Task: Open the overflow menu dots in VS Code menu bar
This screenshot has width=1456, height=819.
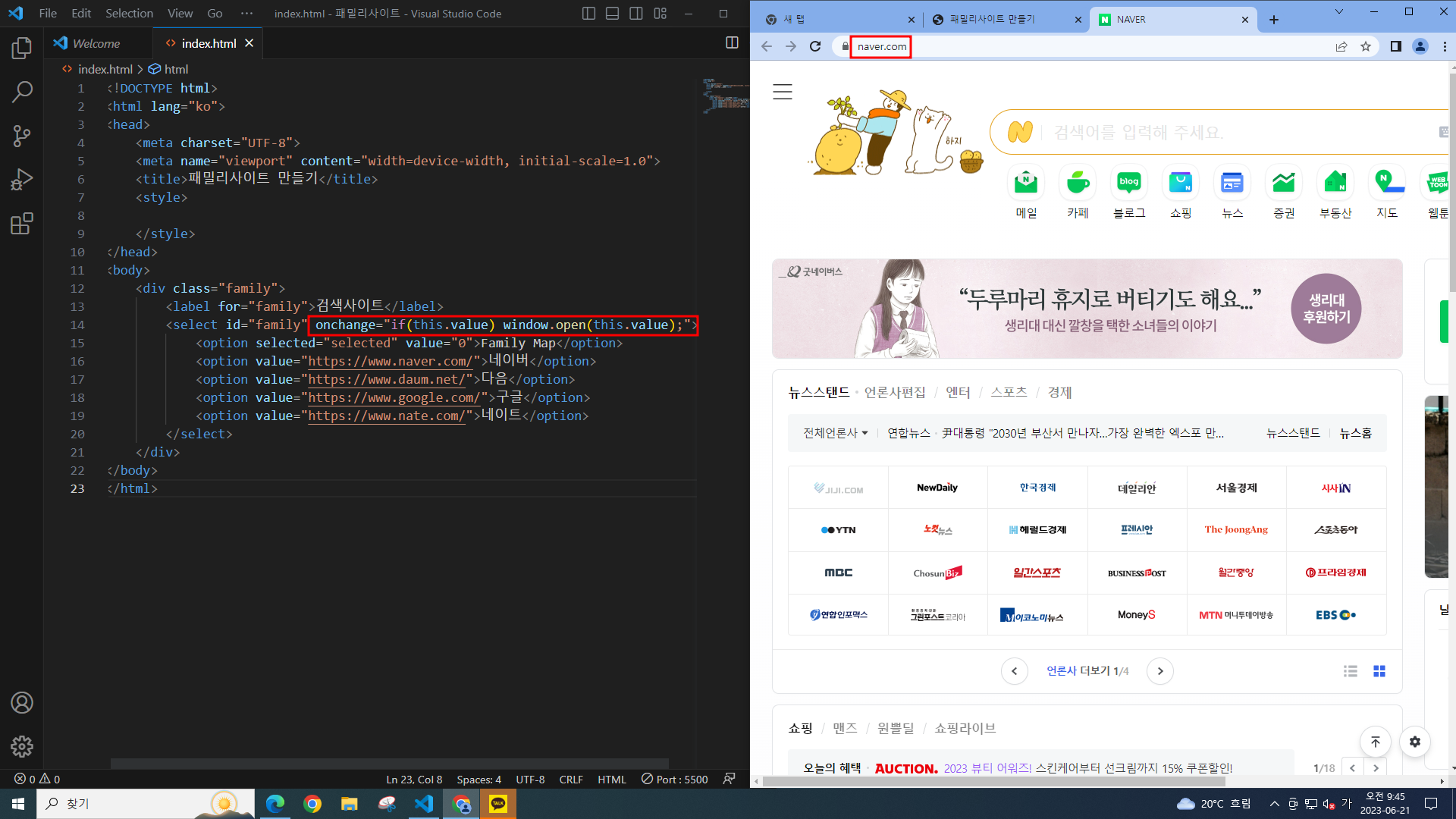Action: [x=246, y=14]
